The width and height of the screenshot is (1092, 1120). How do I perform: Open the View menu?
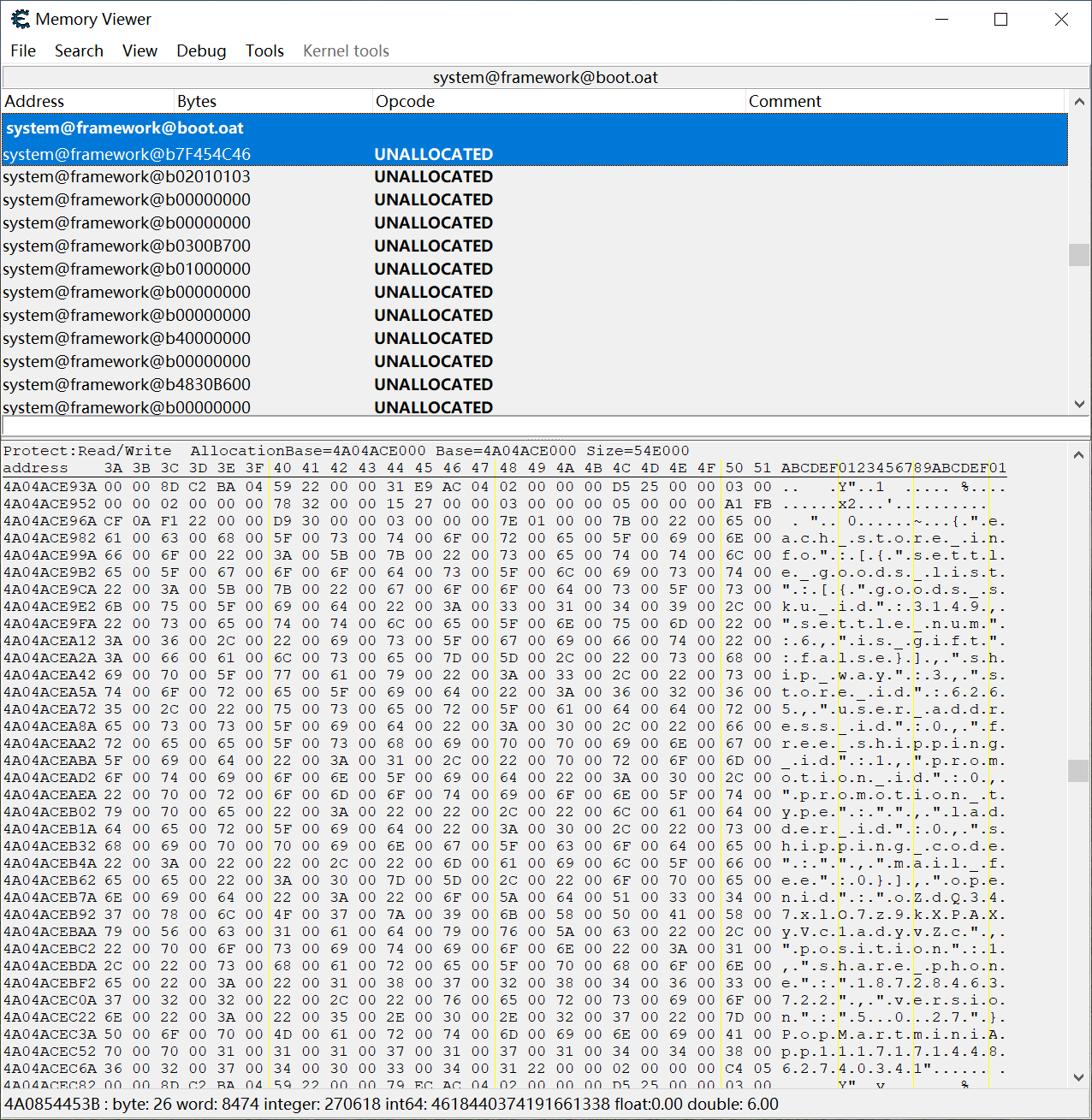pyautogui.click(x=139, y=50)
